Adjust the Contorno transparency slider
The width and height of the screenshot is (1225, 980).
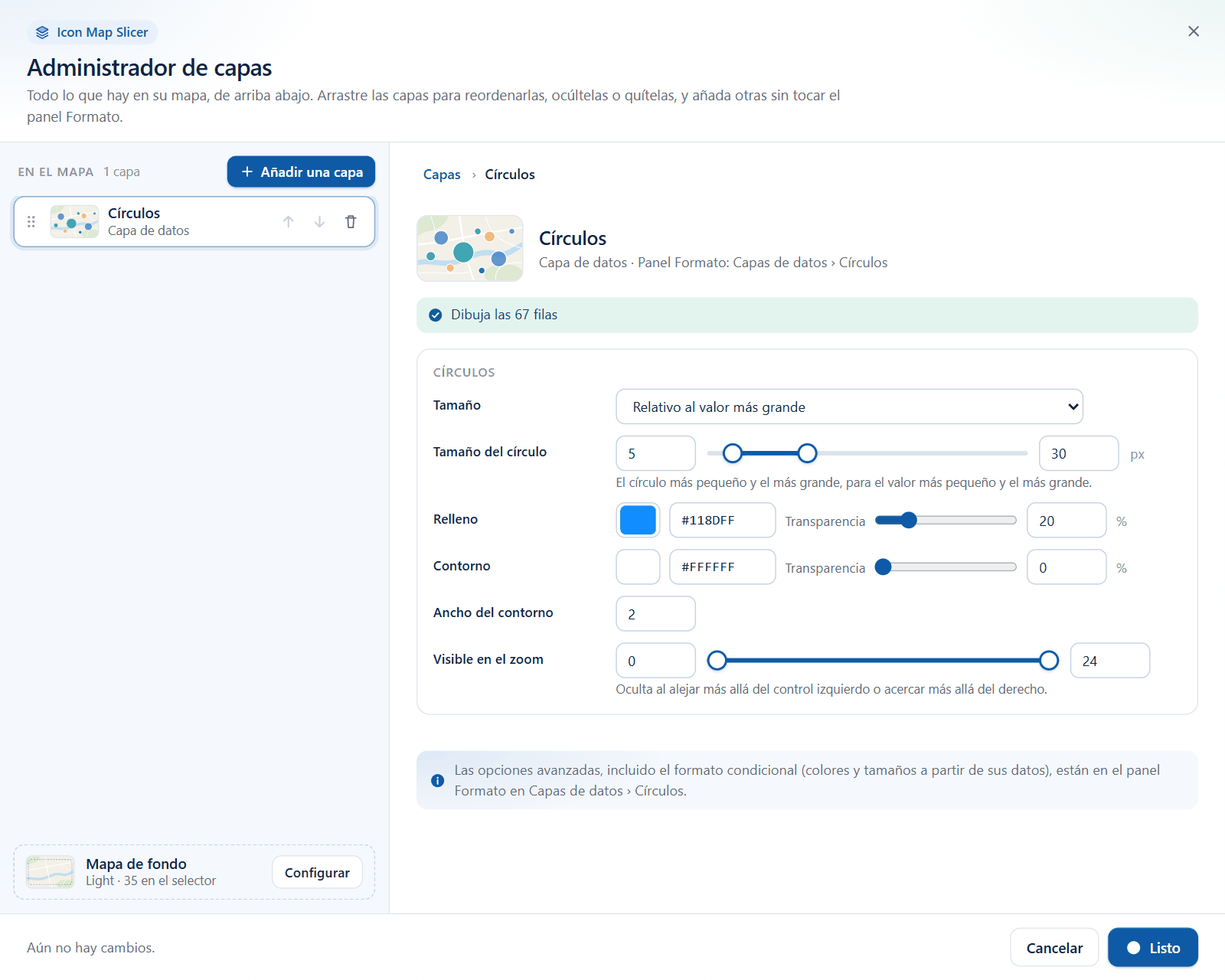pyautogui.click(x=946, y=567)
